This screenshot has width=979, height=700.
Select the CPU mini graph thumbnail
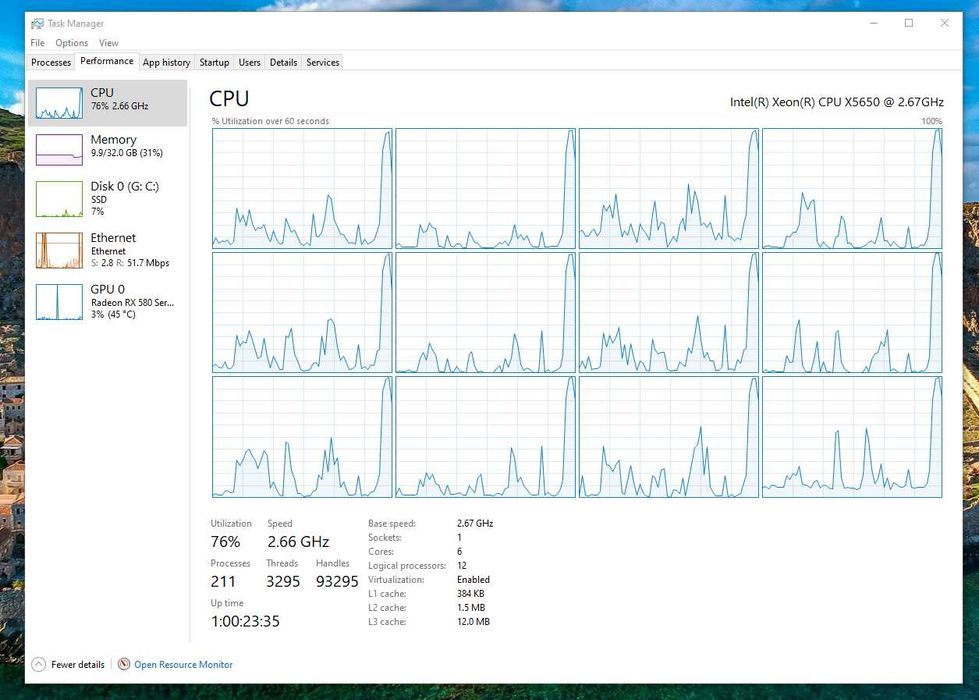pyautogui.click(x=59, y=103)
